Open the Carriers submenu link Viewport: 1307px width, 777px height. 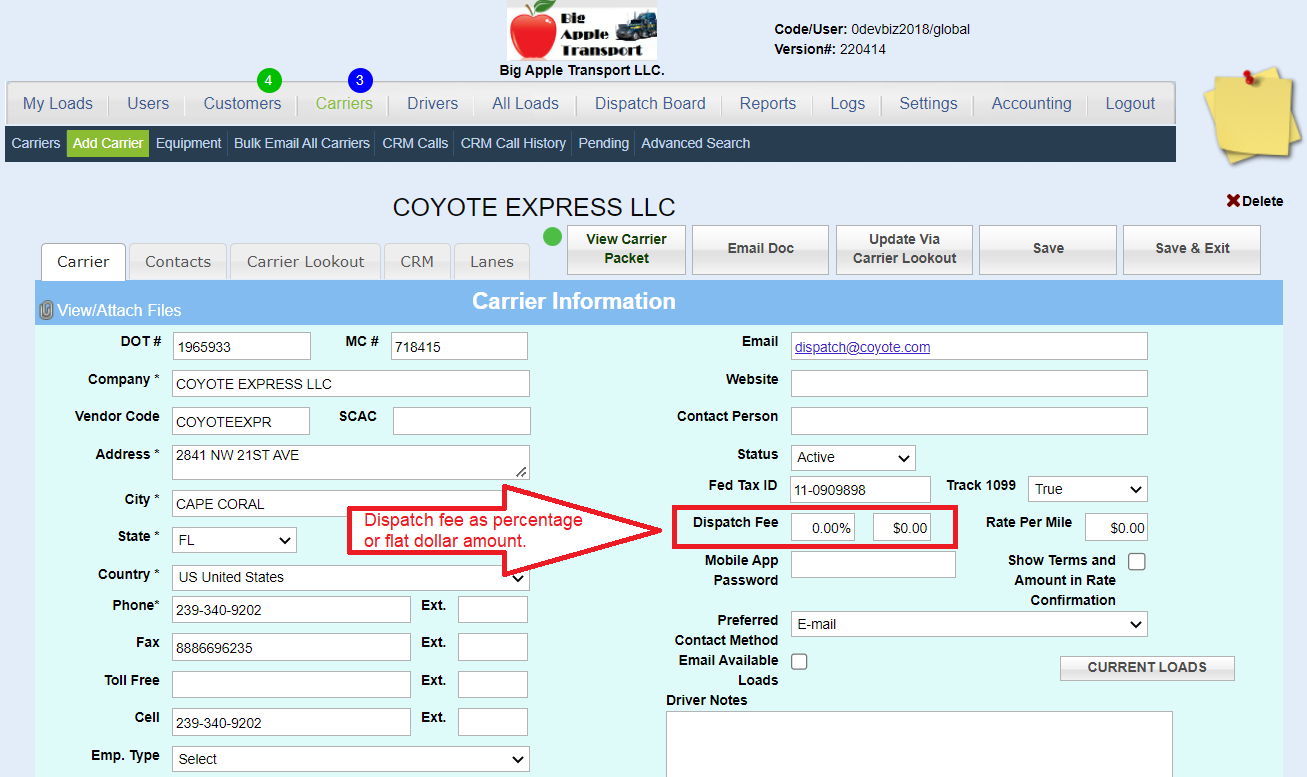(x=36, y=143)
